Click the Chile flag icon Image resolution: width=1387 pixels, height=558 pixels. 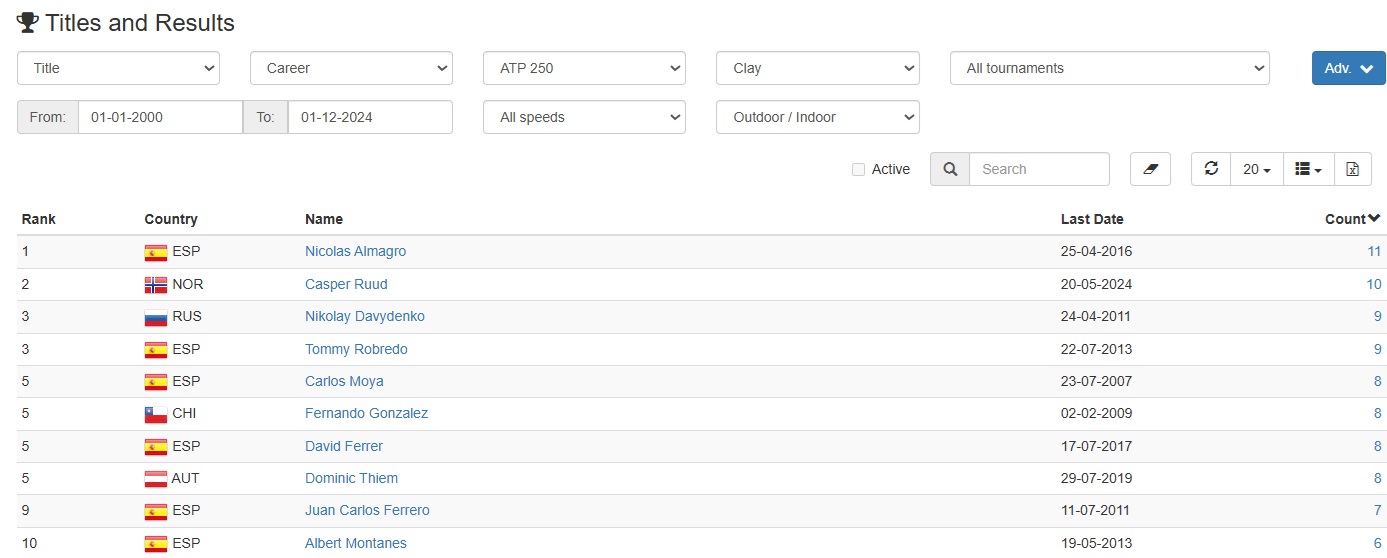tap(156, 414)
